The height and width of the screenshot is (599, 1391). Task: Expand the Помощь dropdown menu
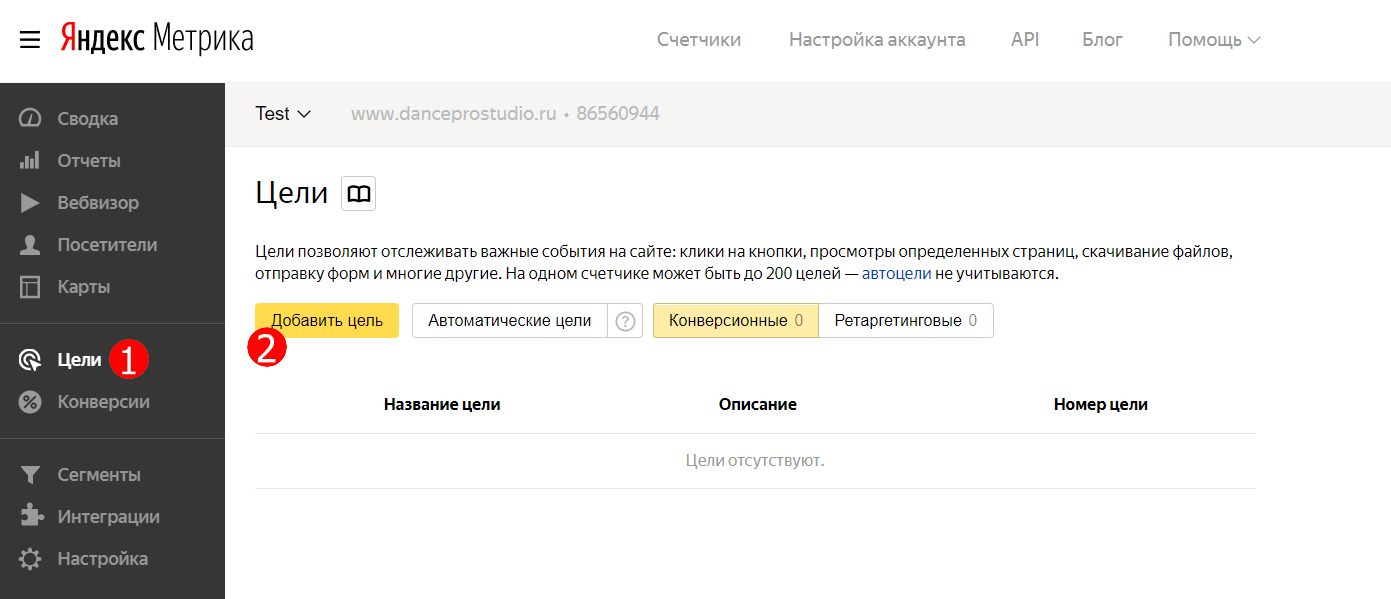coord(1214,40)
